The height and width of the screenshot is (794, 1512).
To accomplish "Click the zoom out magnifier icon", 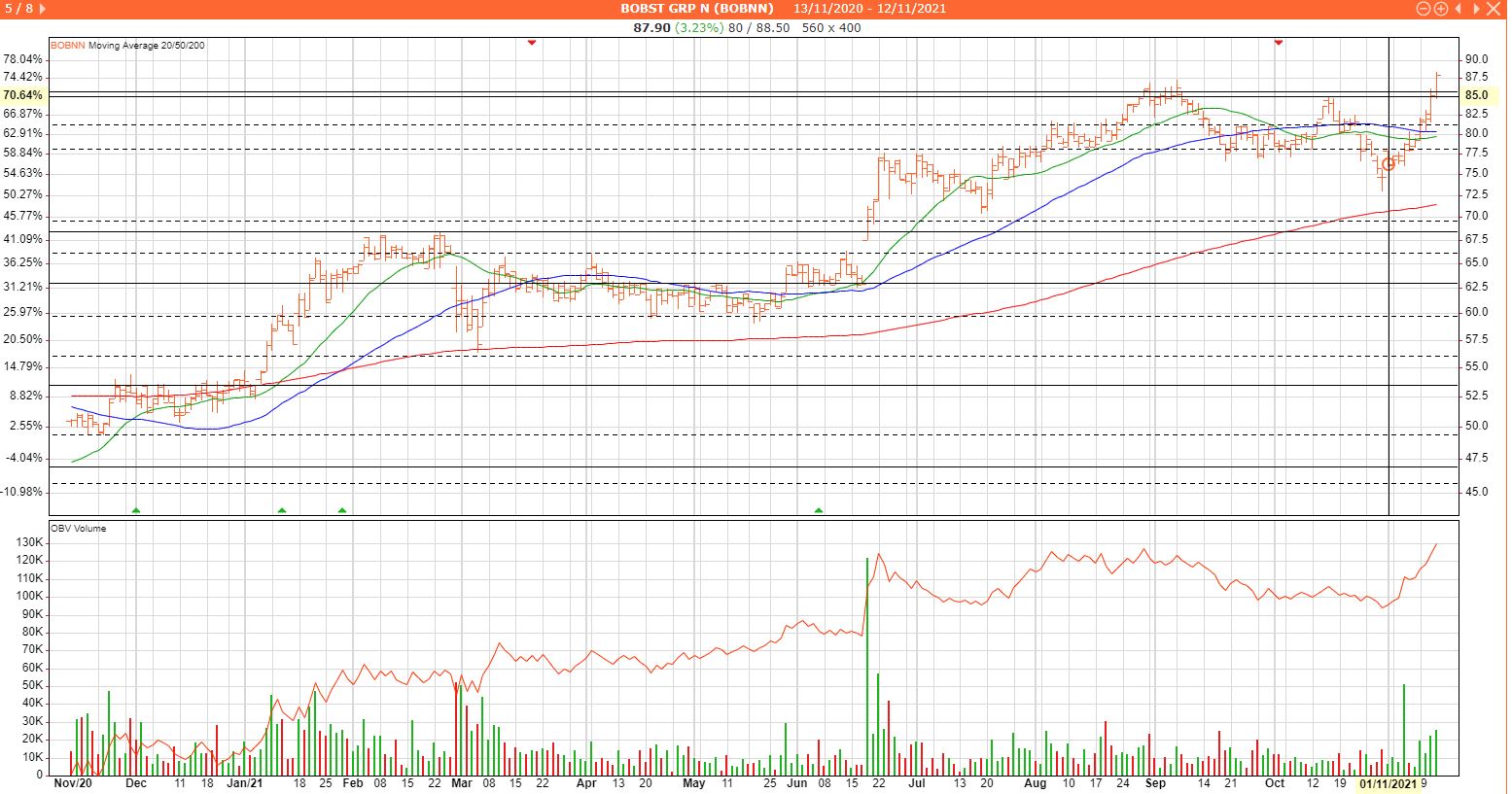I will point(1424,9).
